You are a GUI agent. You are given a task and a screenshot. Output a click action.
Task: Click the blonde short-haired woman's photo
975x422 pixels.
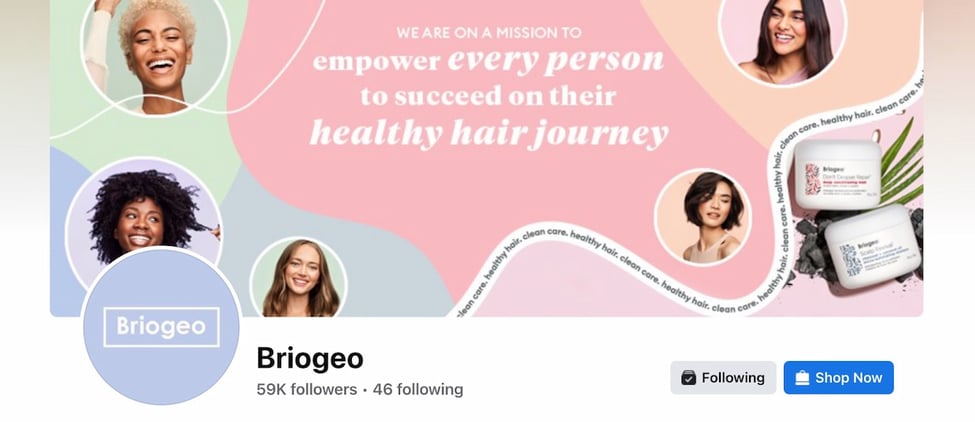point(155,55)
